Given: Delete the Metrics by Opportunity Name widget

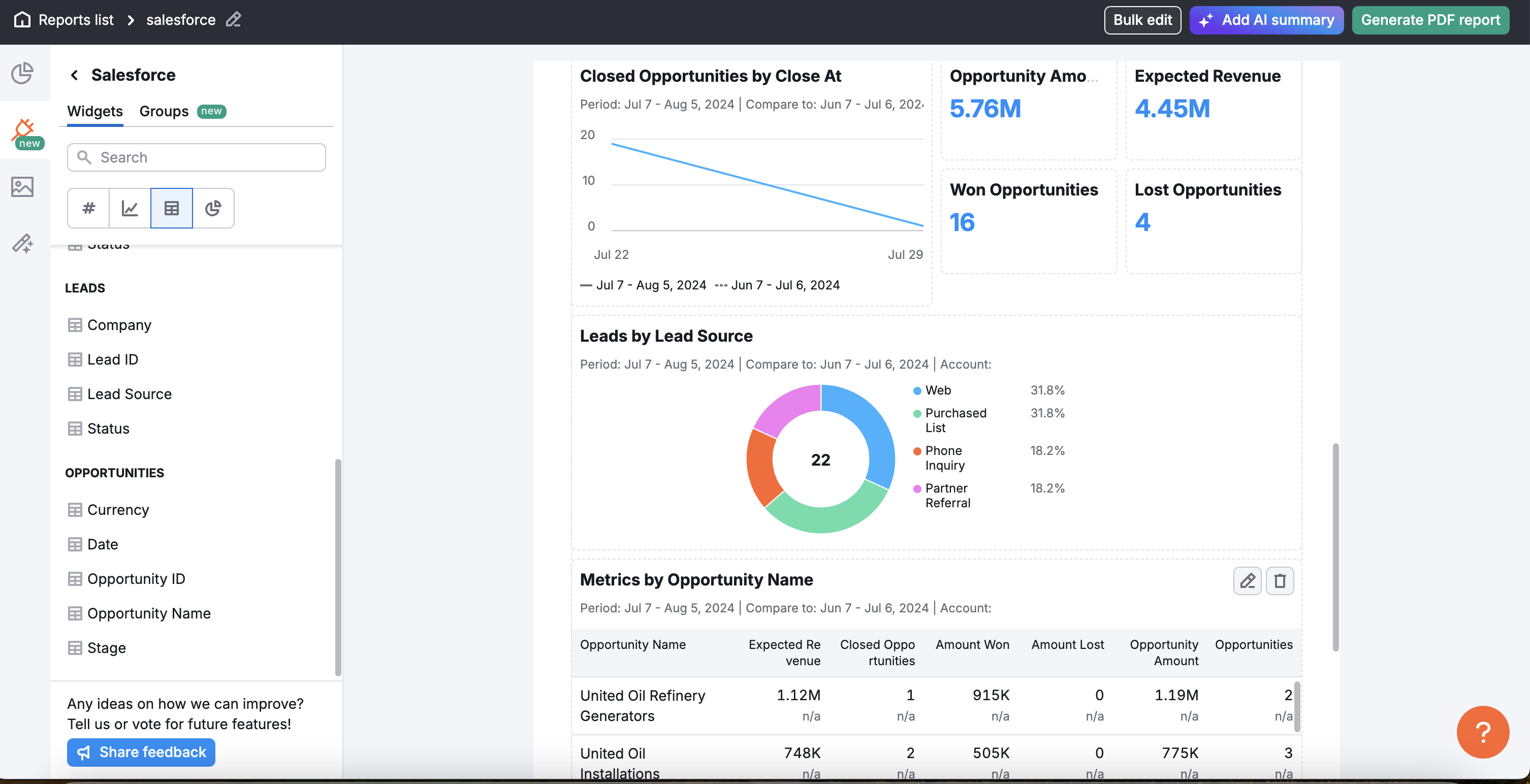Looking at the screenshot, I should click(x=1280, y=580).
